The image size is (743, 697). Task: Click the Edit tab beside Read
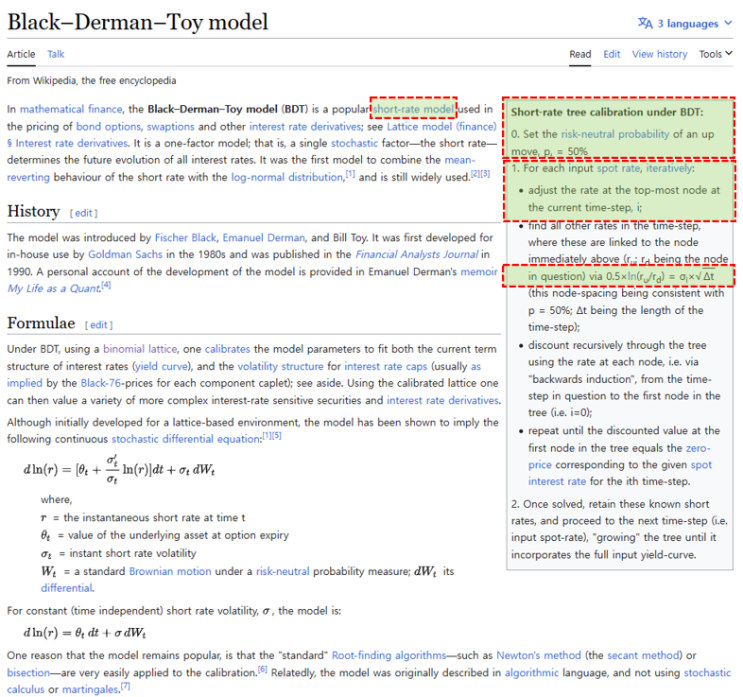pos(611,54)
